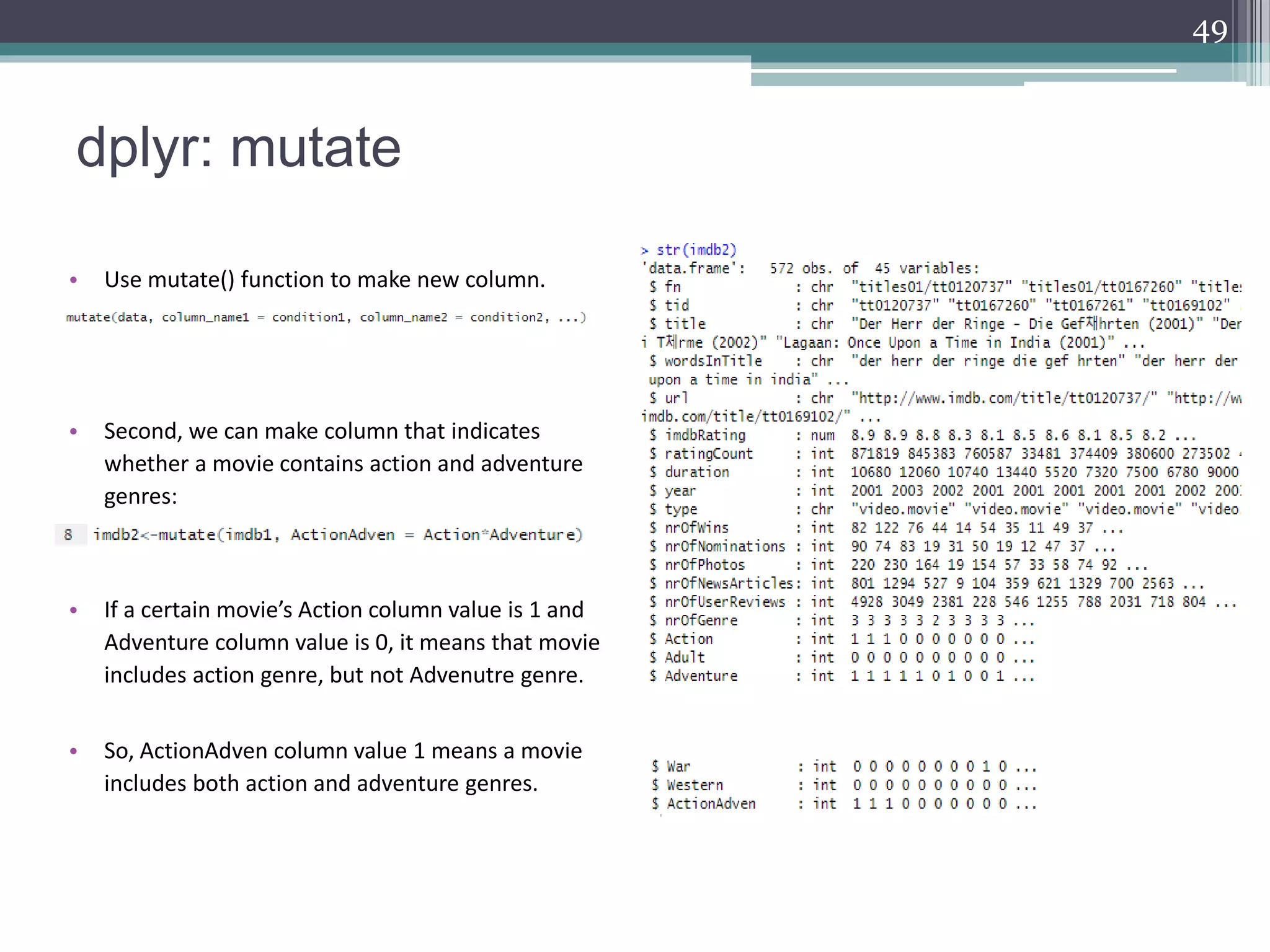Click the "$ title" variable row
This screenshot has height=952, width=1270.
pos(945,324)
